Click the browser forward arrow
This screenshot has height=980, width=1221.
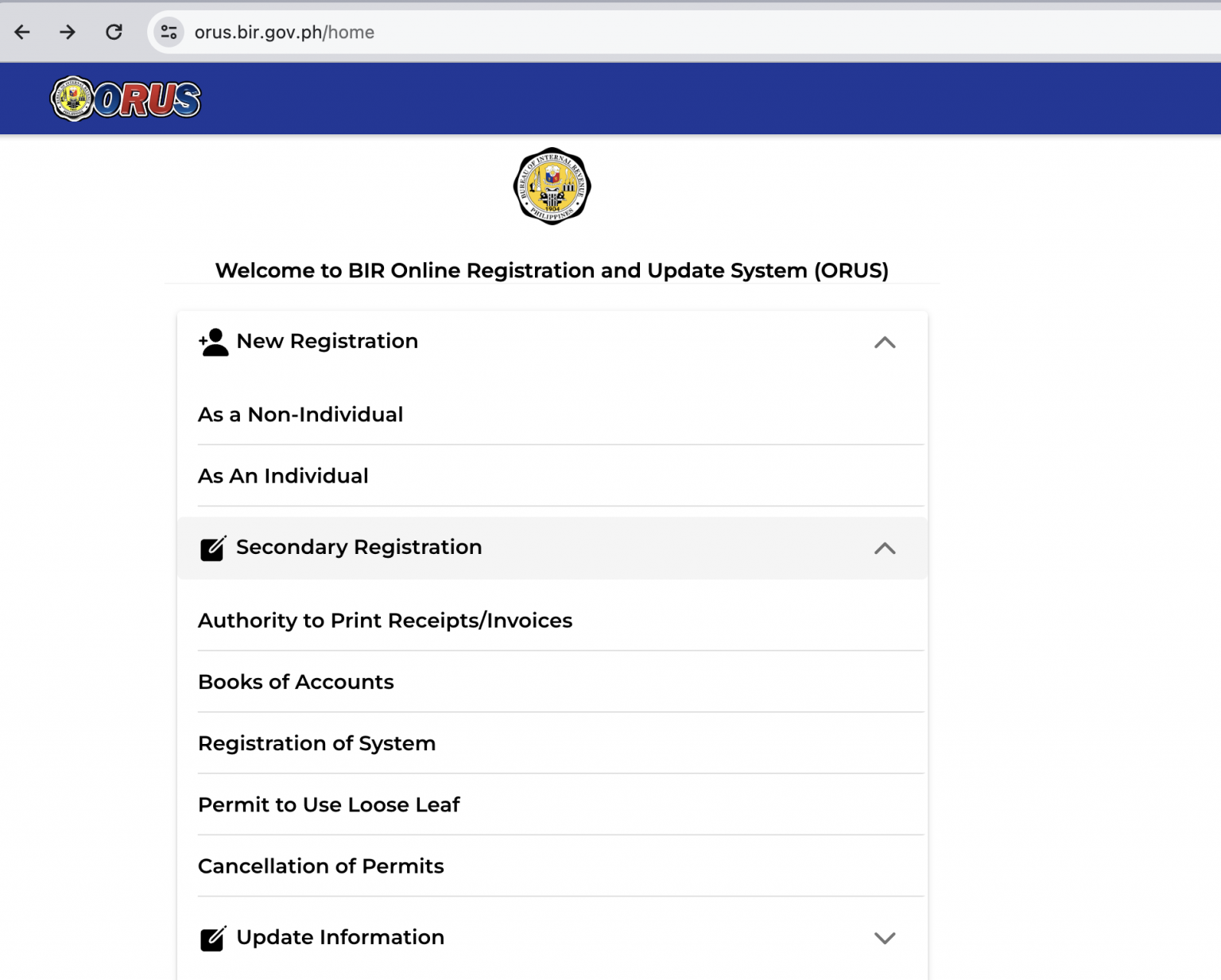(x=68, y=32)
